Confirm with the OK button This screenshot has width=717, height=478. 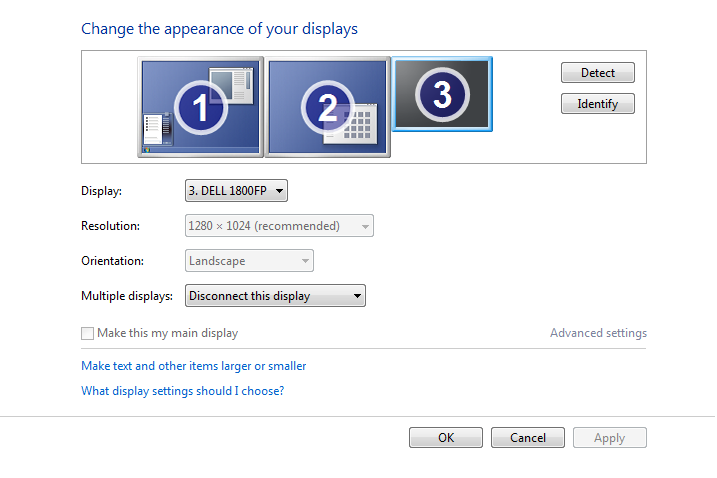pyautogui.click(x=446, y=438)
